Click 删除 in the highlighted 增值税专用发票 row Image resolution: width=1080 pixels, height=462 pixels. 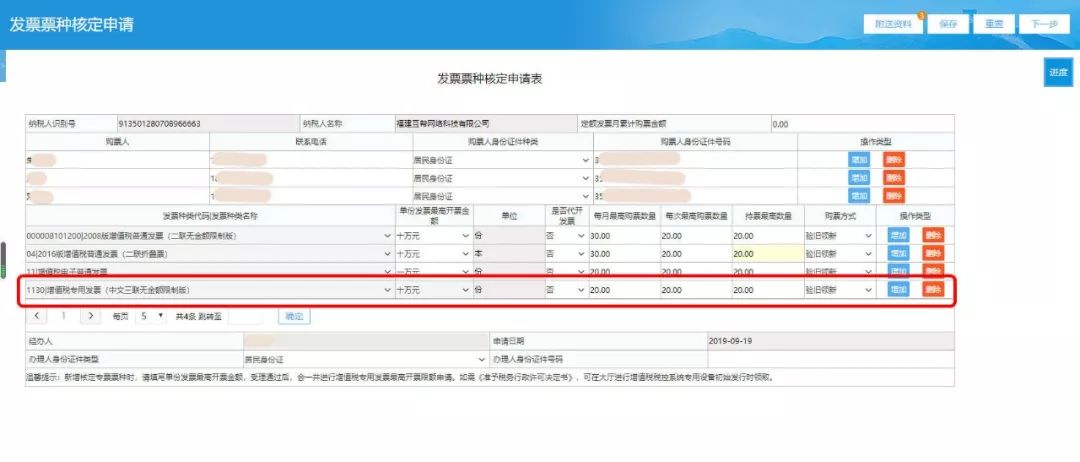point(932,289)
